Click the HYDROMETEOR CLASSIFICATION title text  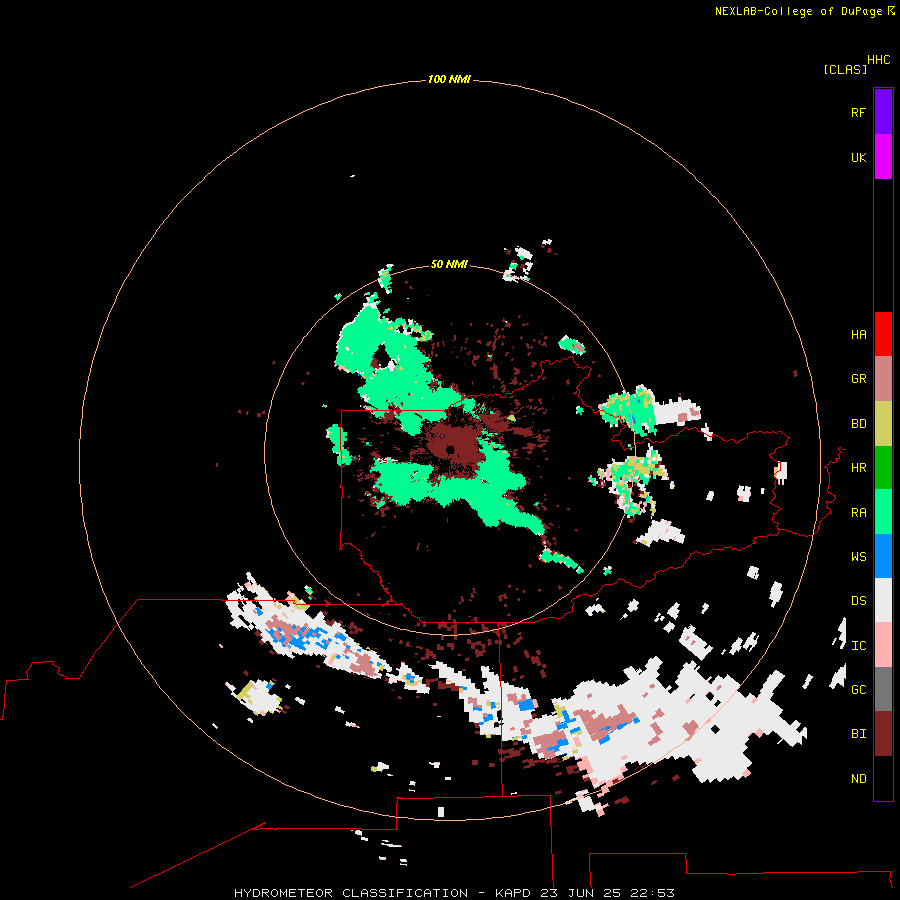351,893
